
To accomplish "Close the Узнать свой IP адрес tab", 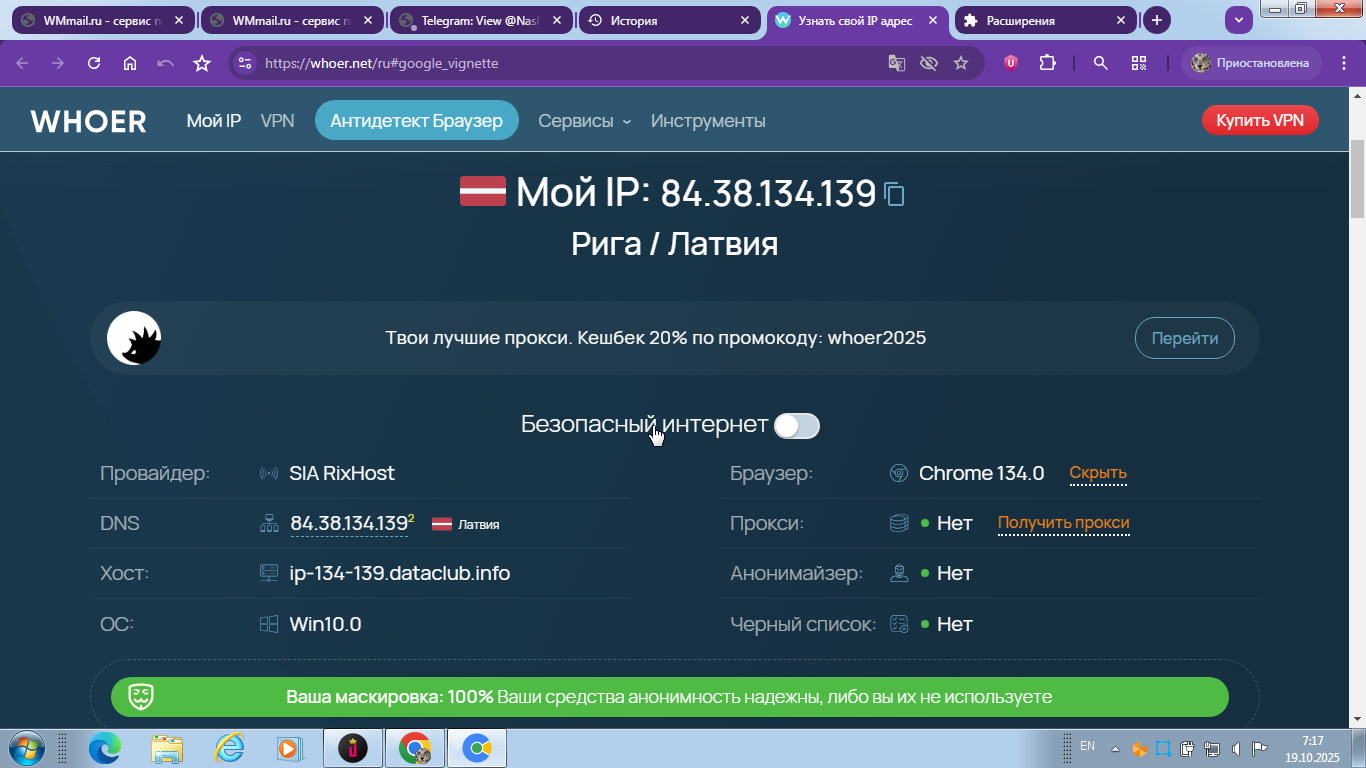I will [934, 20].
